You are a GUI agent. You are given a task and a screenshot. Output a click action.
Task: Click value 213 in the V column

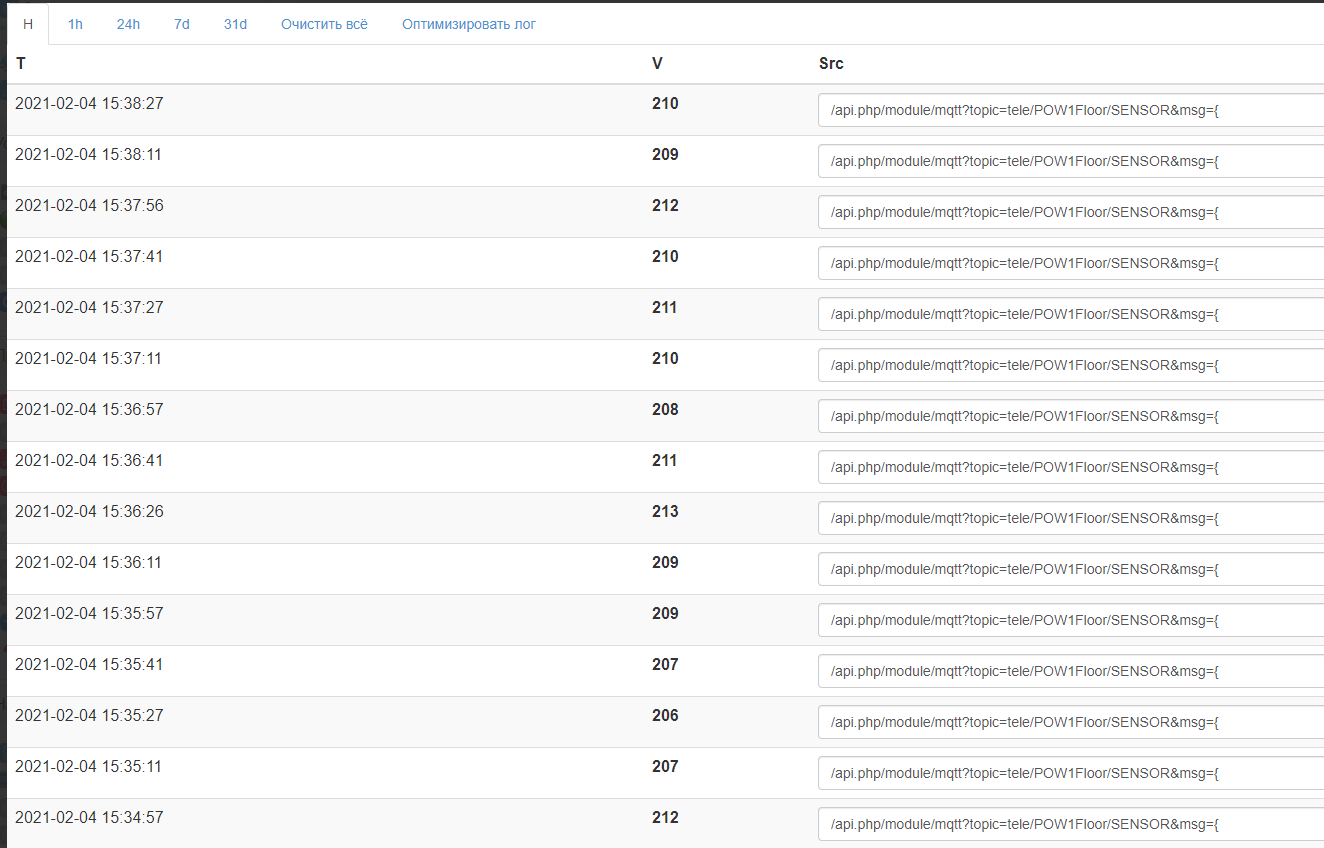coord(665,512)
